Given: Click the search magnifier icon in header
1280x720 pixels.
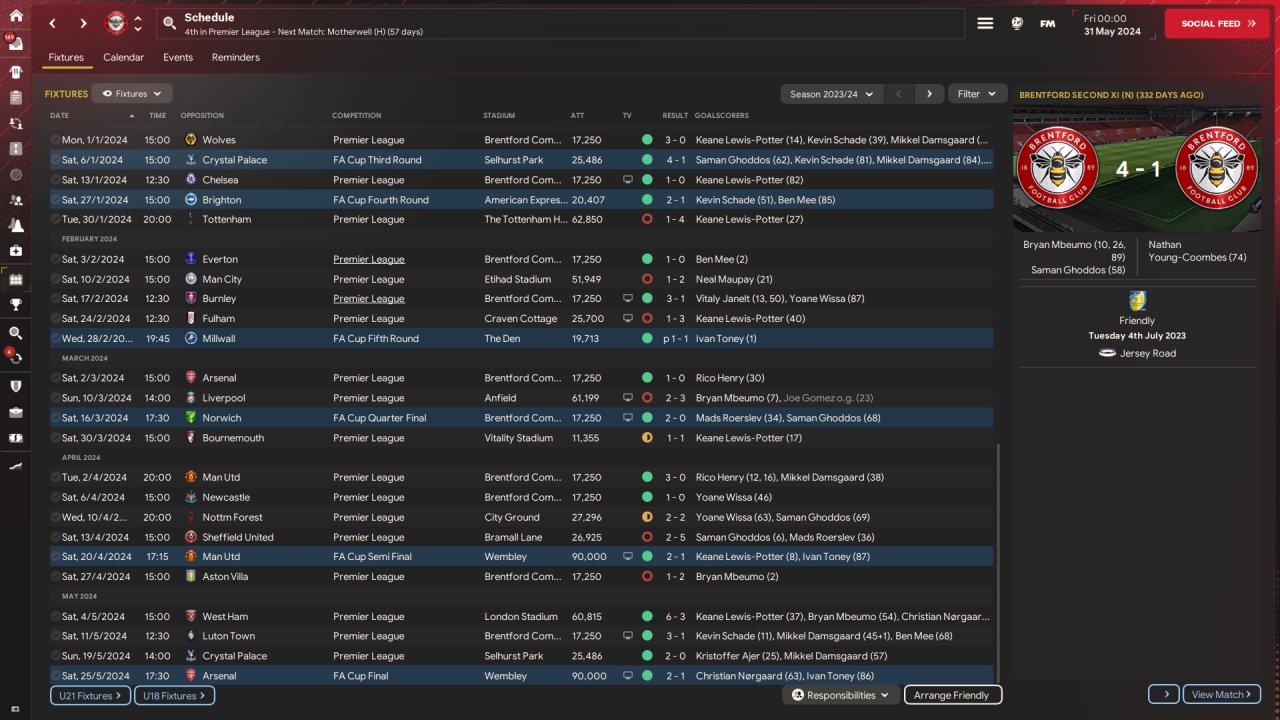Looking at the screenshot, I should coord(169,23).
